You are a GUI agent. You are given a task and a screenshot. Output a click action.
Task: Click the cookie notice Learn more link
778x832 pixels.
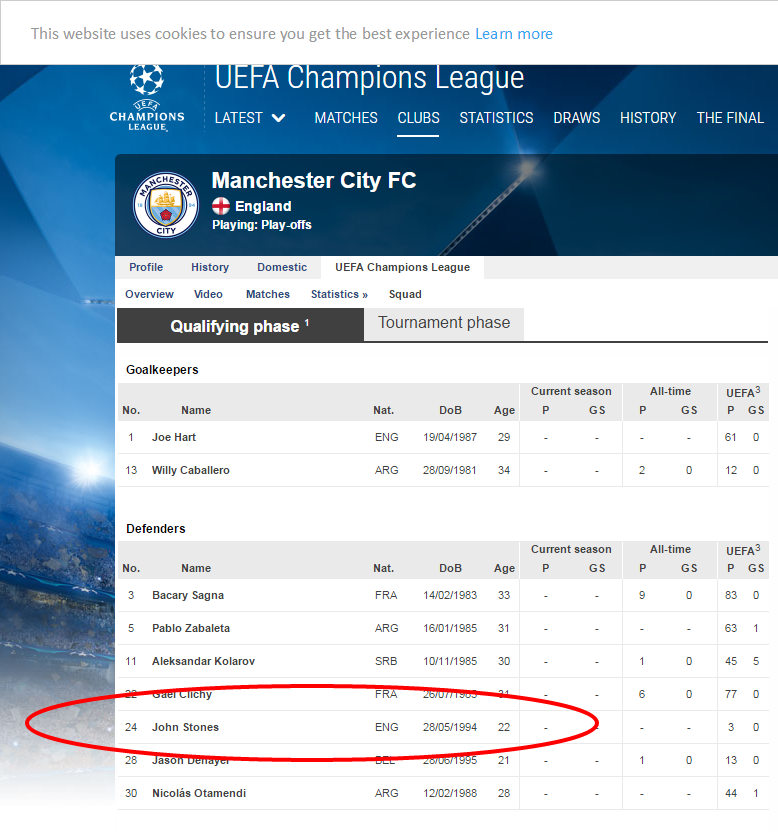point(514,33)
